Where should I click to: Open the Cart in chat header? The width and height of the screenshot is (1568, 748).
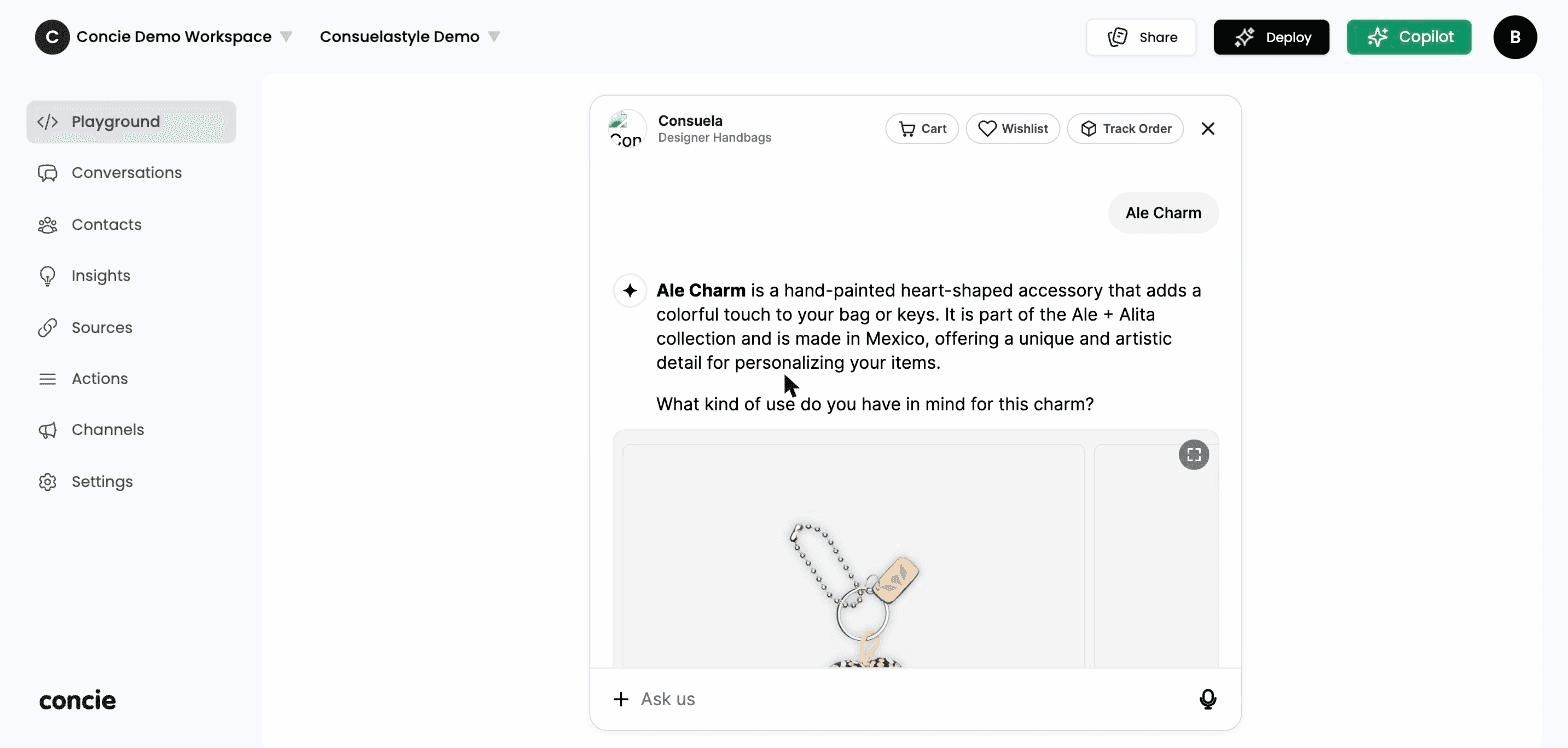point(922,129)
